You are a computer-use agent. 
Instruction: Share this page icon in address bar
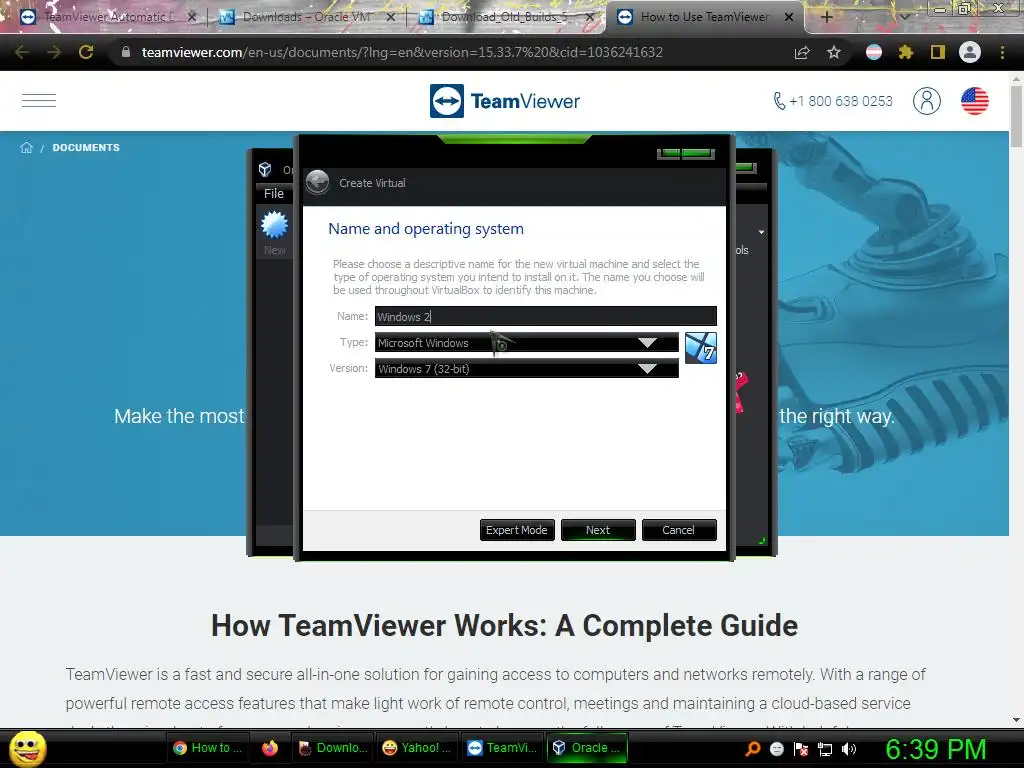pyautogui.click(x=802, y=52)
